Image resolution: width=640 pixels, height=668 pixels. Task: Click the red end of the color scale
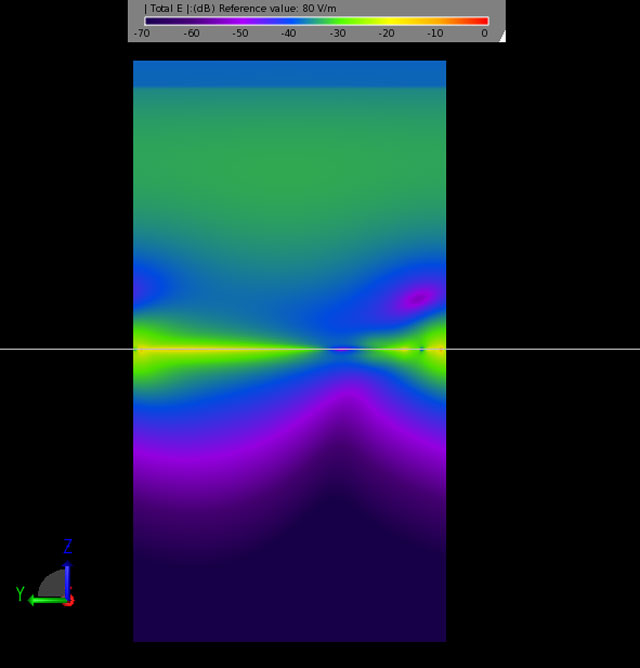coord(482,21)
